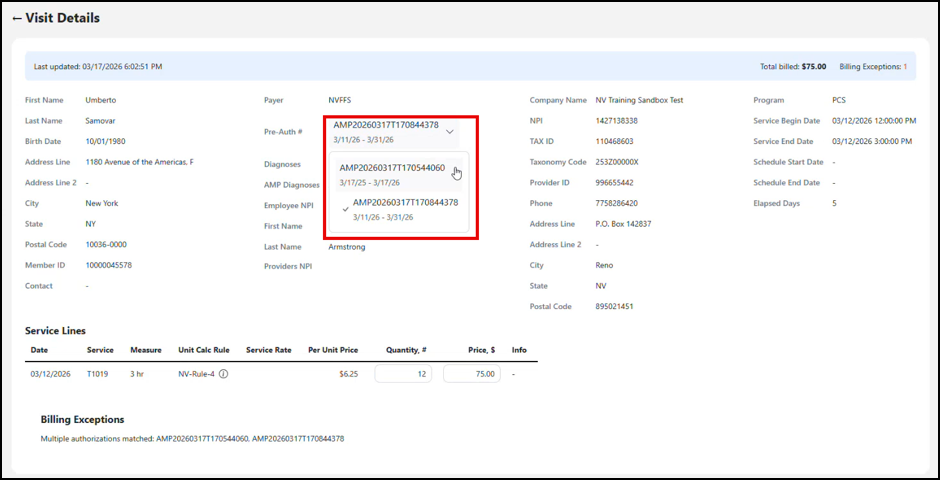Click the Service Rate column header

click(x=269, y=350)
